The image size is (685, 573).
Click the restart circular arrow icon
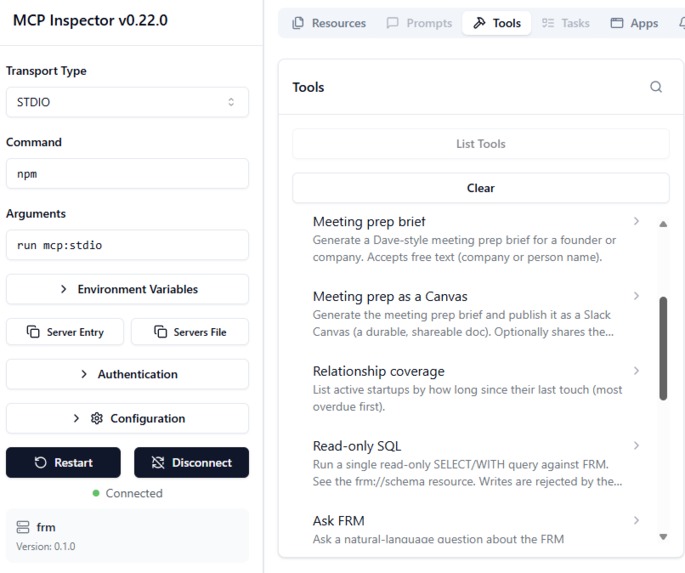[40, 463]
